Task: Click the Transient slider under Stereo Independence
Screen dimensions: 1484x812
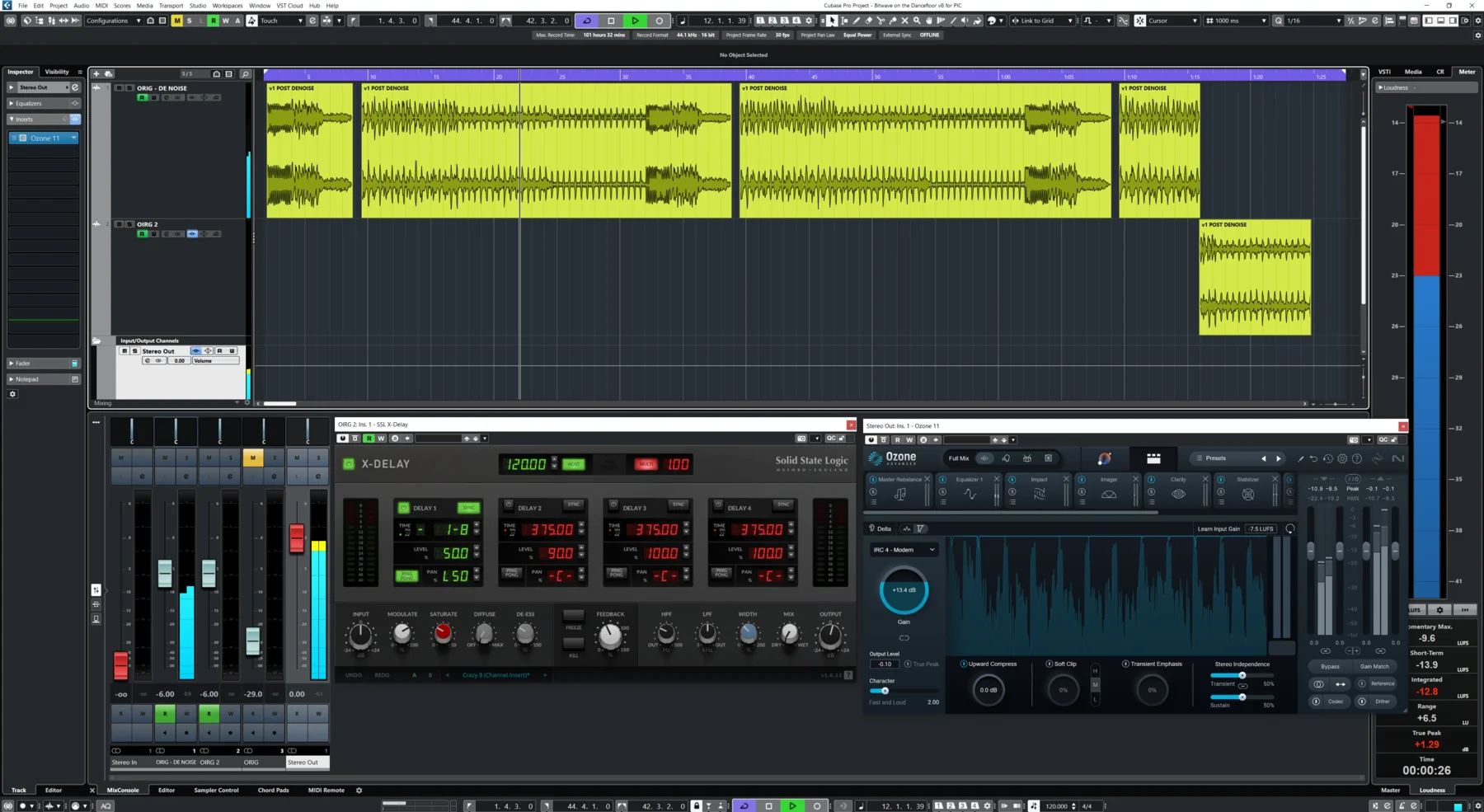Action: coord(1242,674)
